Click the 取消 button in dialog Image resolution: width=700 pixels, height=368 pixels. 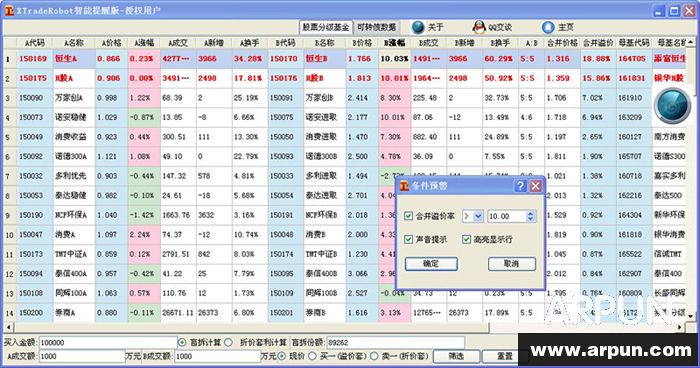(x=512, y=264)
